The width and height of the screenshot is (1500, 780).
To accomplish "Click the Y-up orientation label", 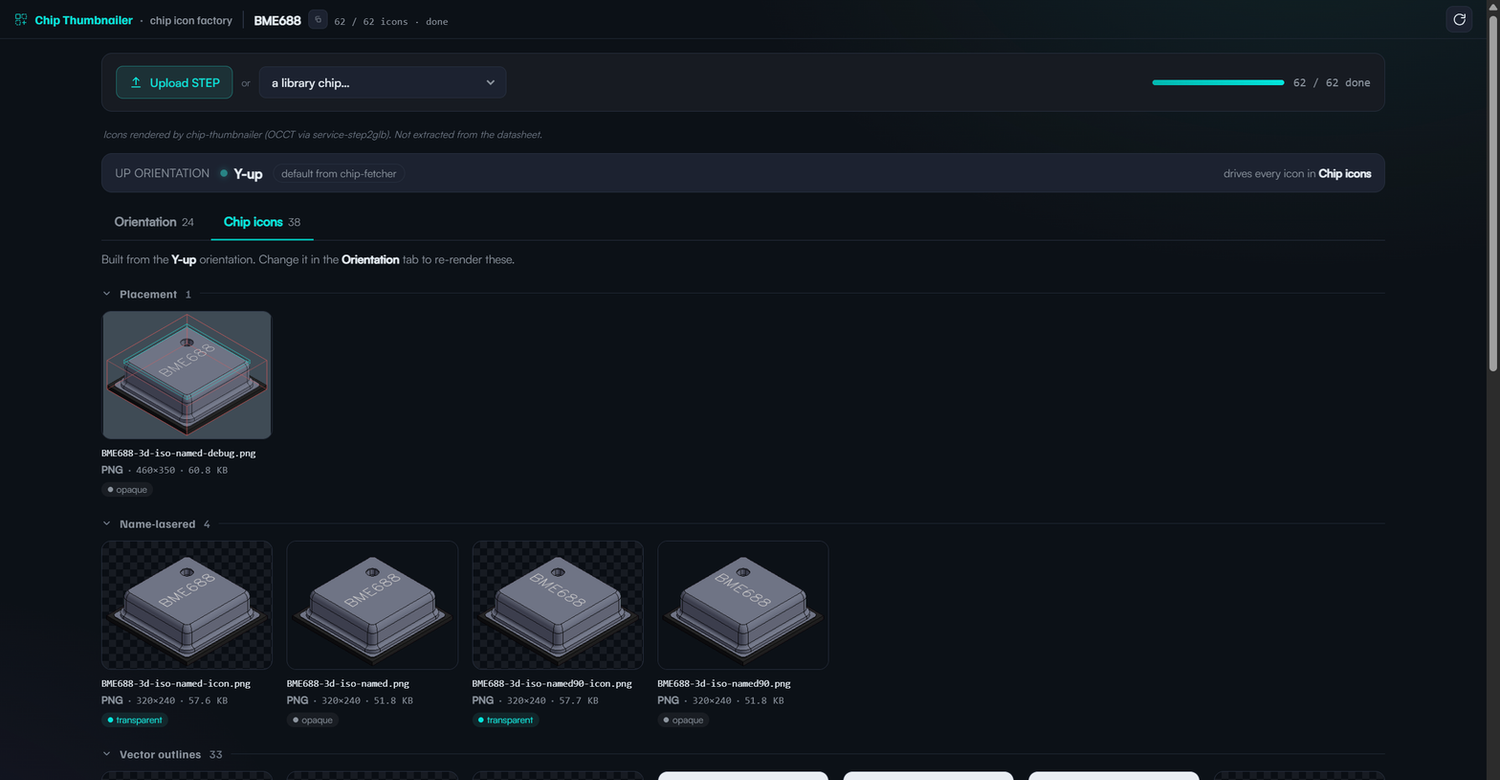I will click(248, 174).
